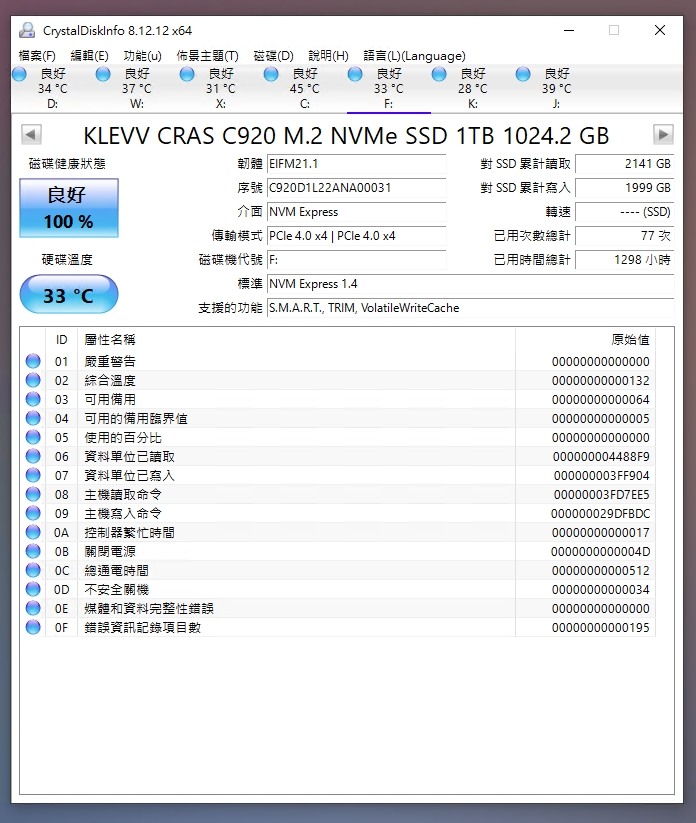This screenshot has width=696, height=823.
Task: Click status orb of attribute 05 使用的百分比
Action: coord(33,437)
